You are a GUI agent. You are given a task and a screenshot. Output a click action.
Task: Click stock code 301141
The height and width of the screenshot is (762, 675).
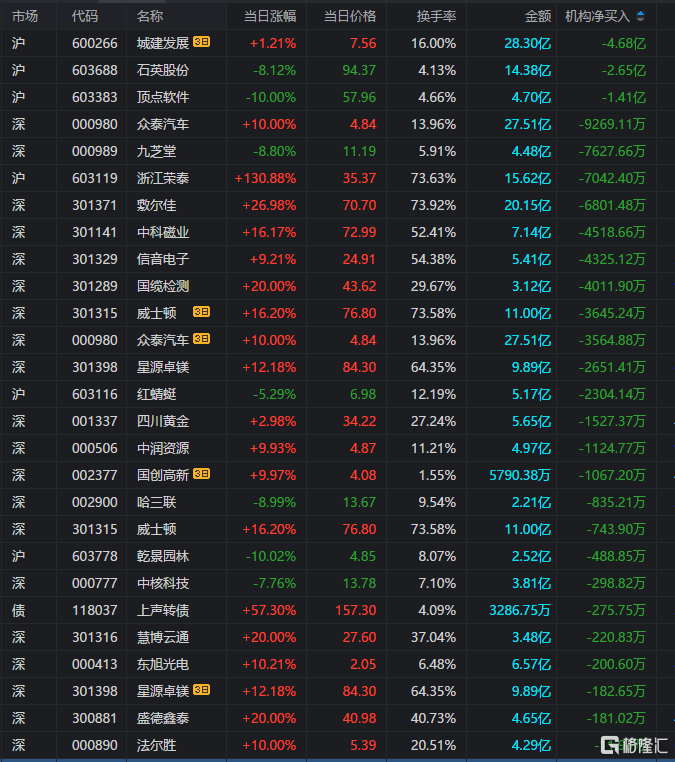point(95,232)
